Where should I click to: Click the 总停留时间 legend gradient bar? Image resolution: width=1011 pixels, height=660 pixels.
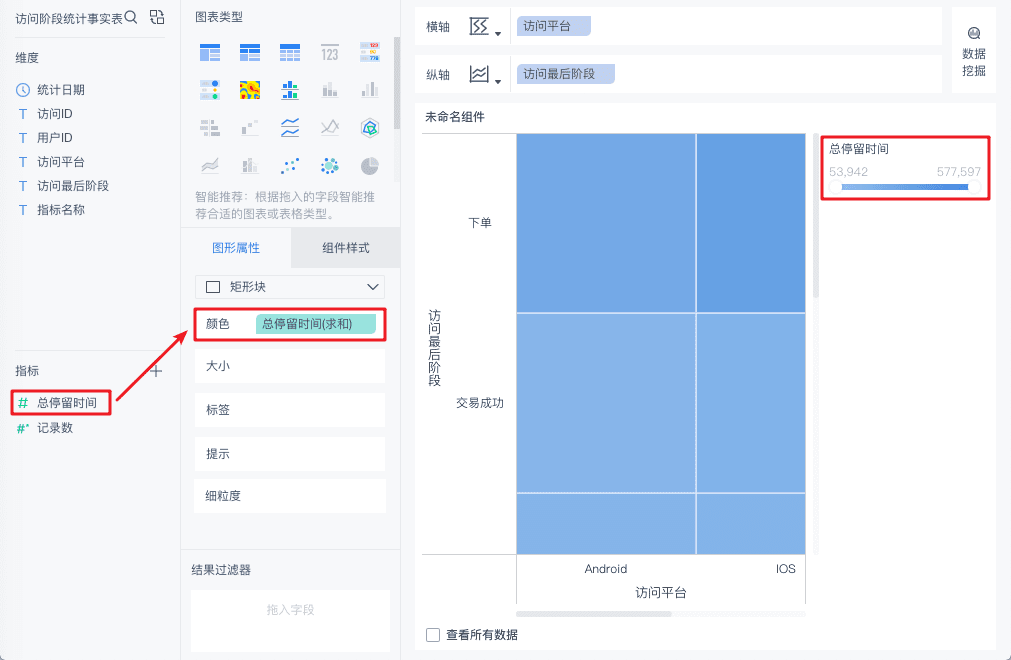pos(905,187)
